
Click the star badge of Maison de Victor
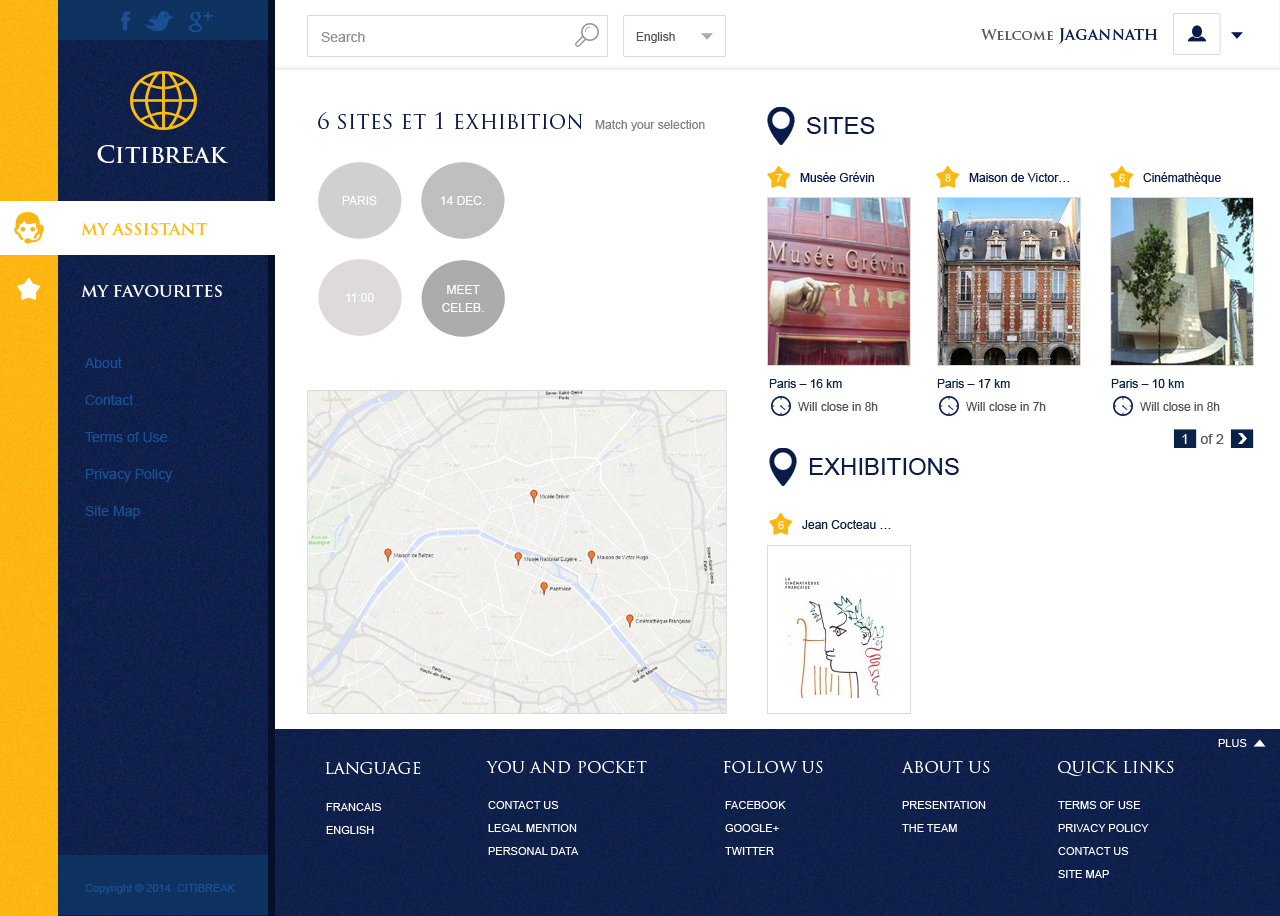coord(948,178)
